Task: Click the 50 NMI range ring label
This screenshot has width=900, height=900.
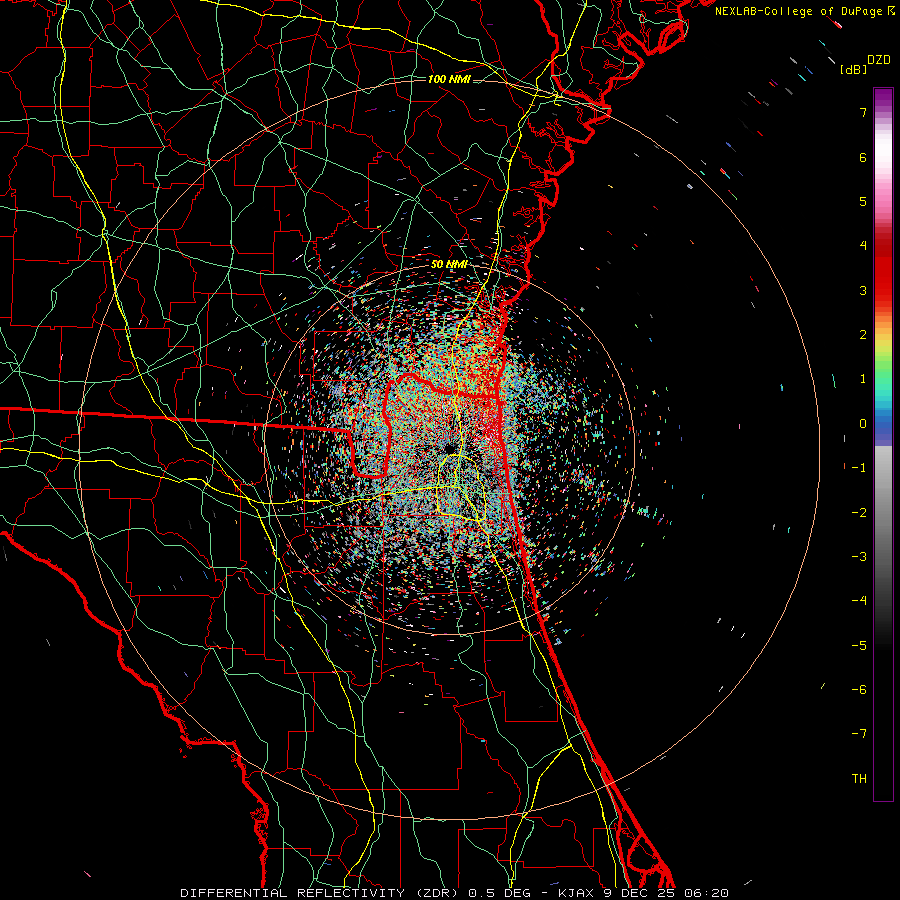Action: [449, 264]
